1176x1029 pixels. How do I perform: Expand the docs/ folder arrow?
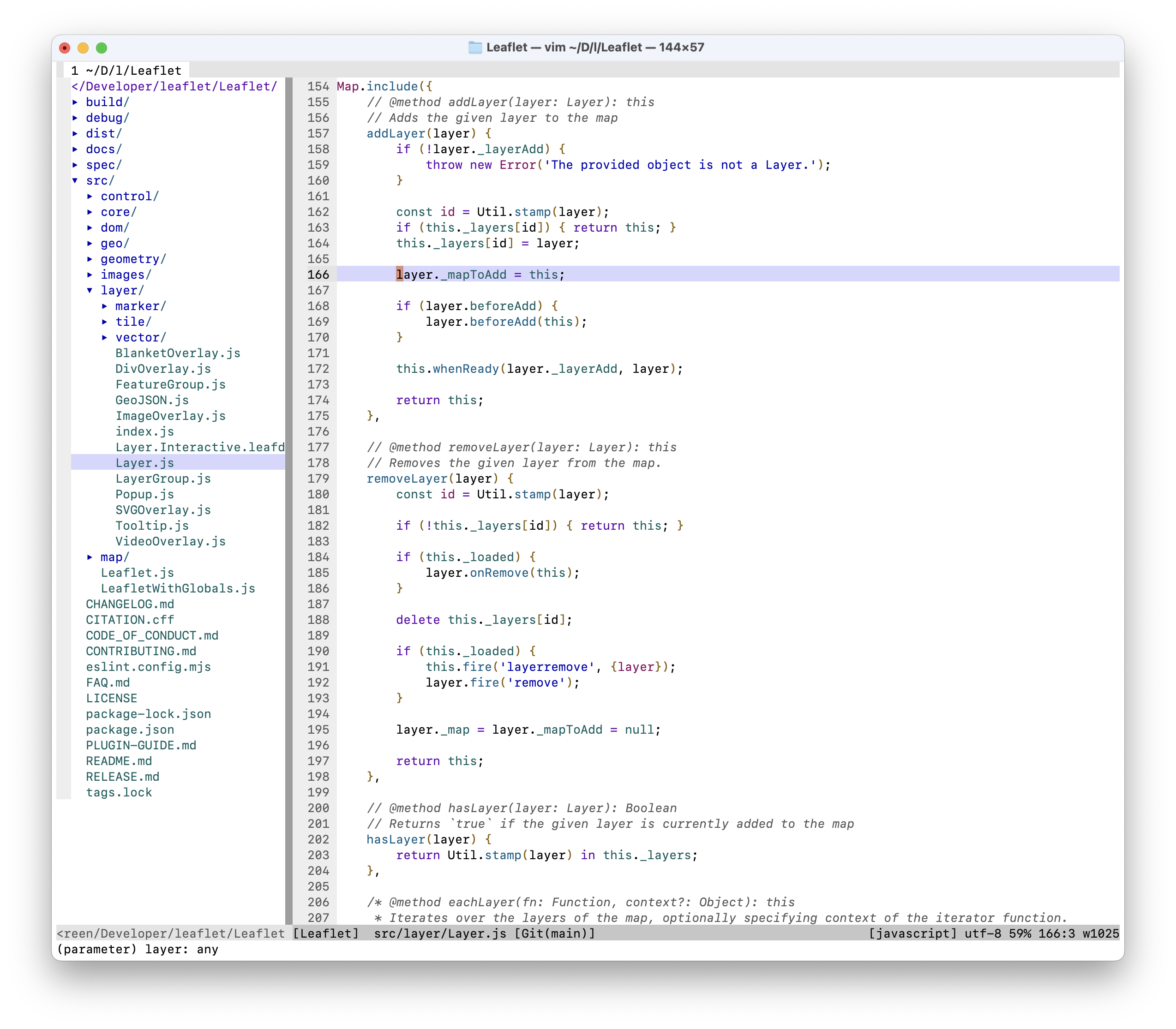coord(75,150)
